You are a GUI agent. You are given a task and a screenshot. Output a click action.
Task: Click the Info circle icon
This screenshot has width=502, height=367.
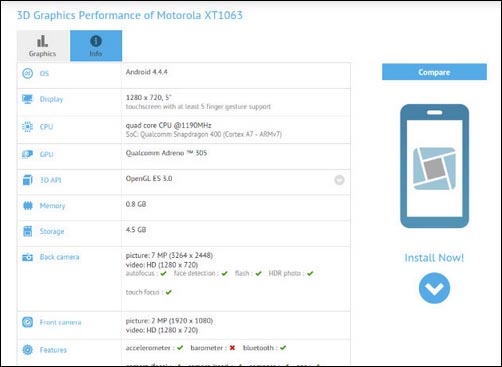coord(96,41)
